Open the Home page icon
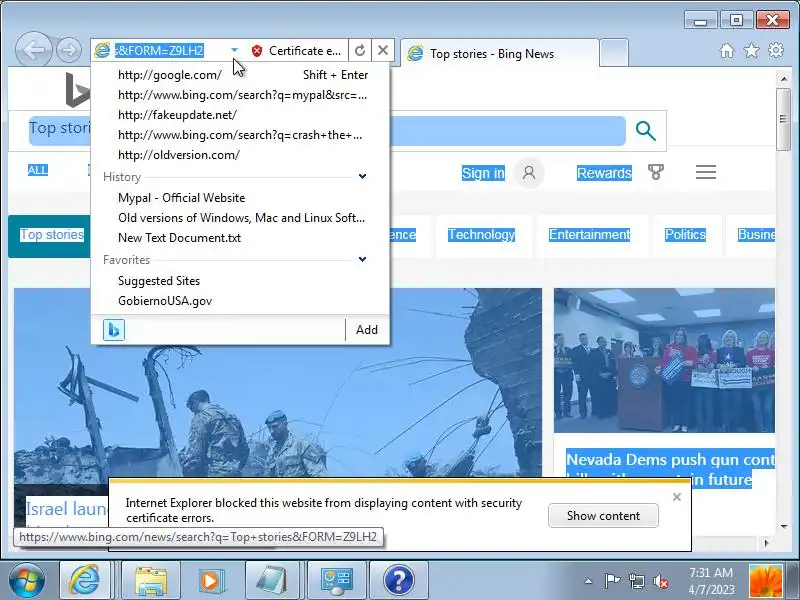Viewport: 800px width, 600px height. click(727, 51)
